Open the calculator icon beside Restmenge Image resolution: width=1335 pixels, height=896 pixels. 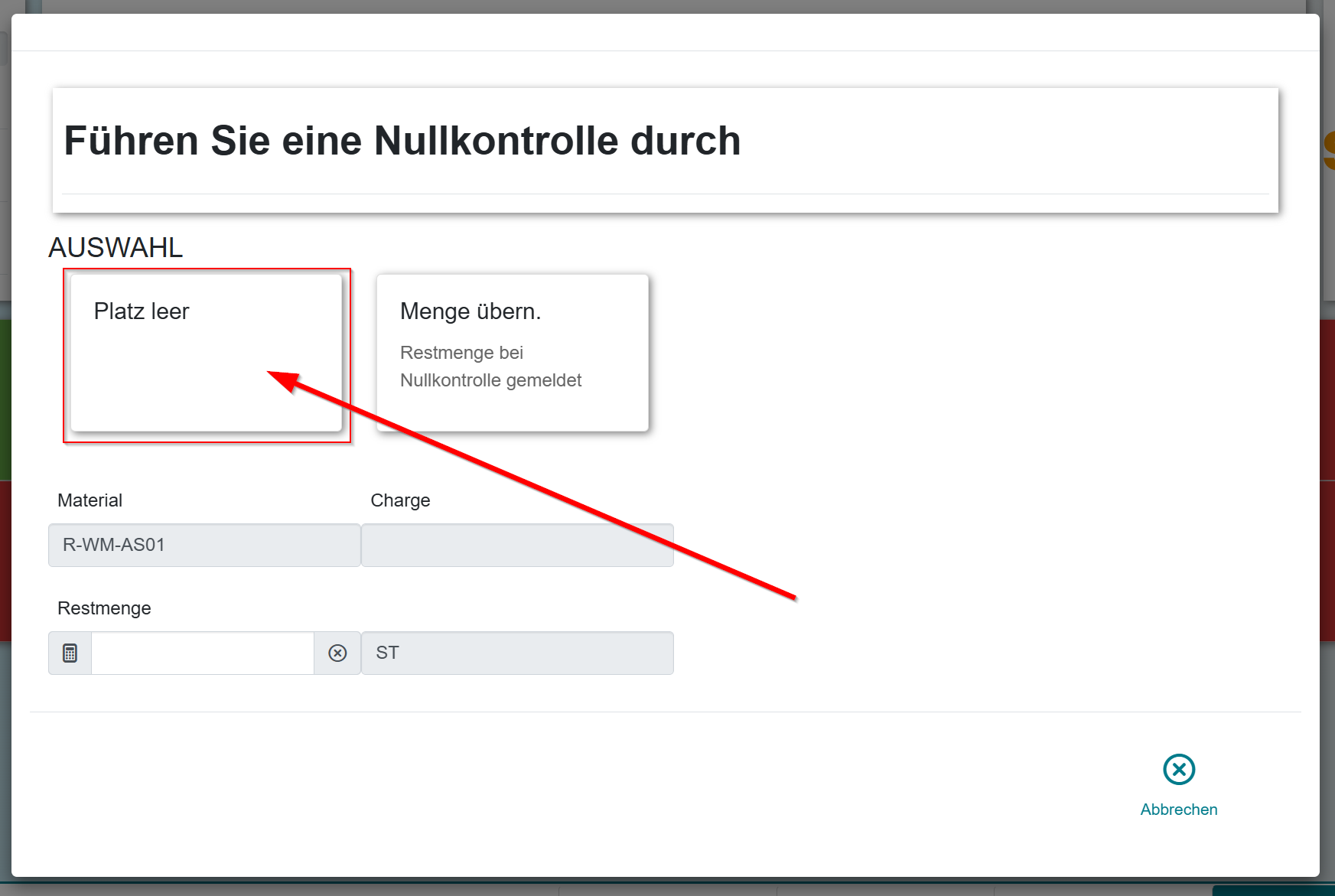[x=70, y=653]
